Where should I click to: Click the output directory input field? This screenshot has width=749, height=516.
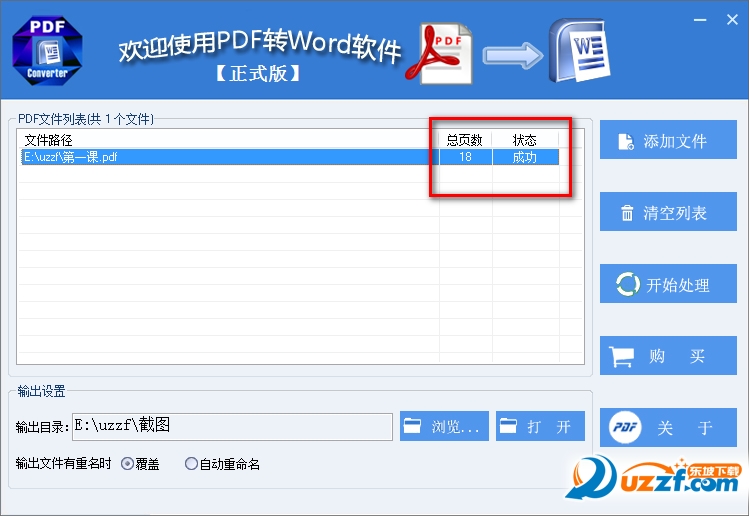(x=232, y=427)
